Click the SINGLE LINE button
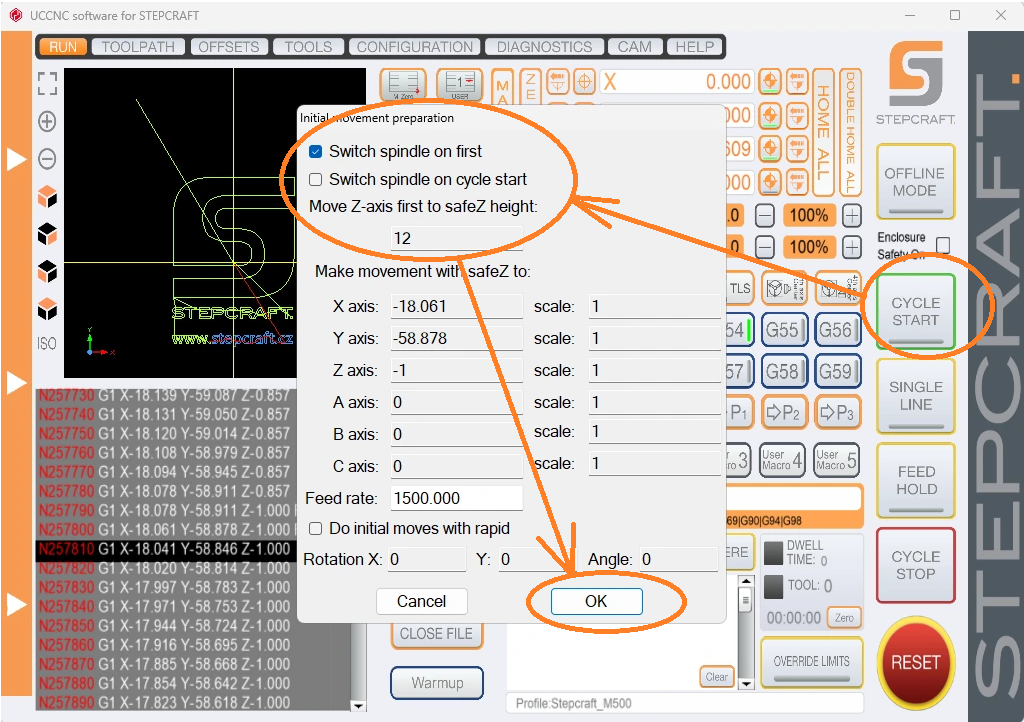Screen dimensions: 1024x722 (916, 396)
